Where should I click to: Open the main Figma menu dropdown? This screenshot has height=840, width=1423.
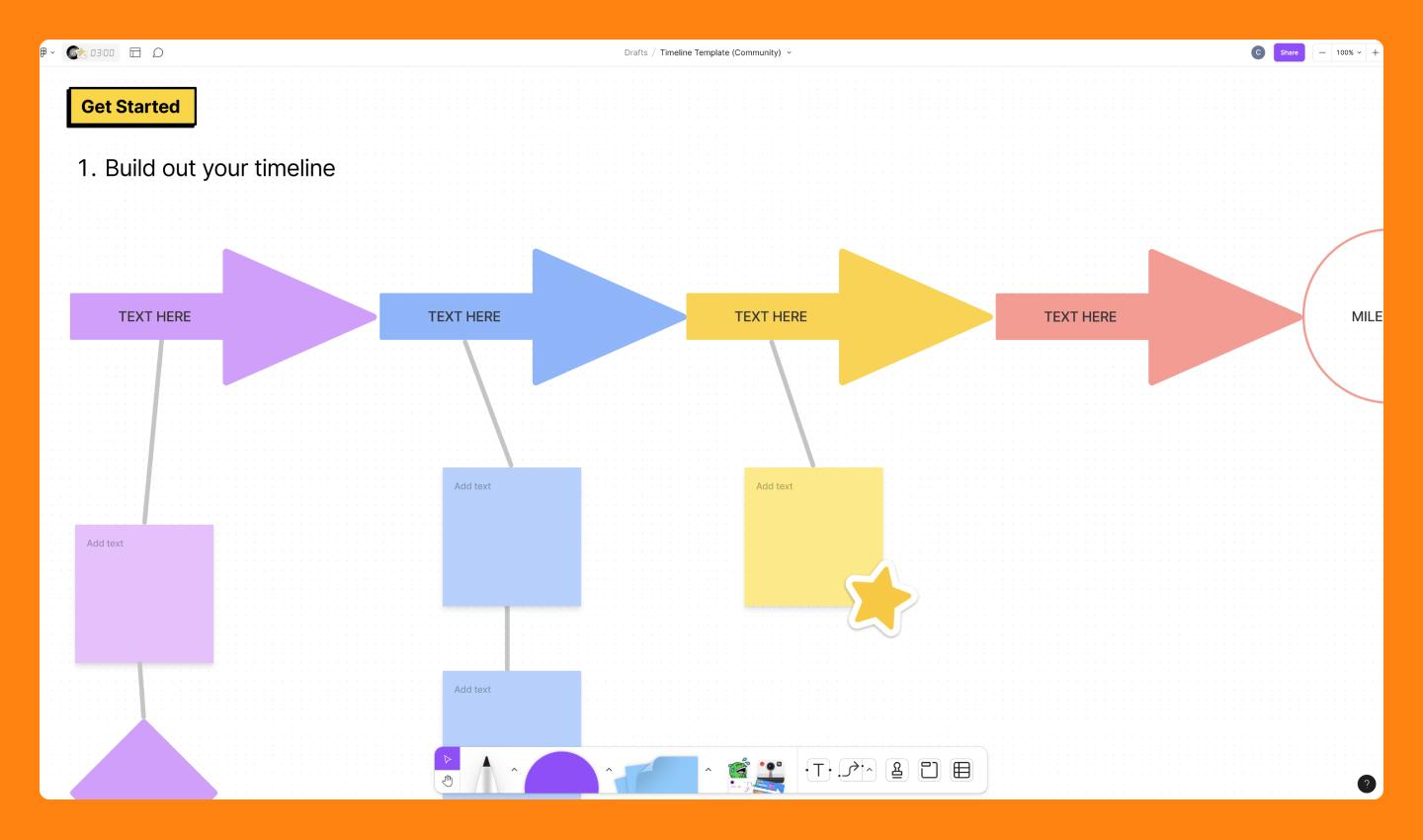[43, 51]
